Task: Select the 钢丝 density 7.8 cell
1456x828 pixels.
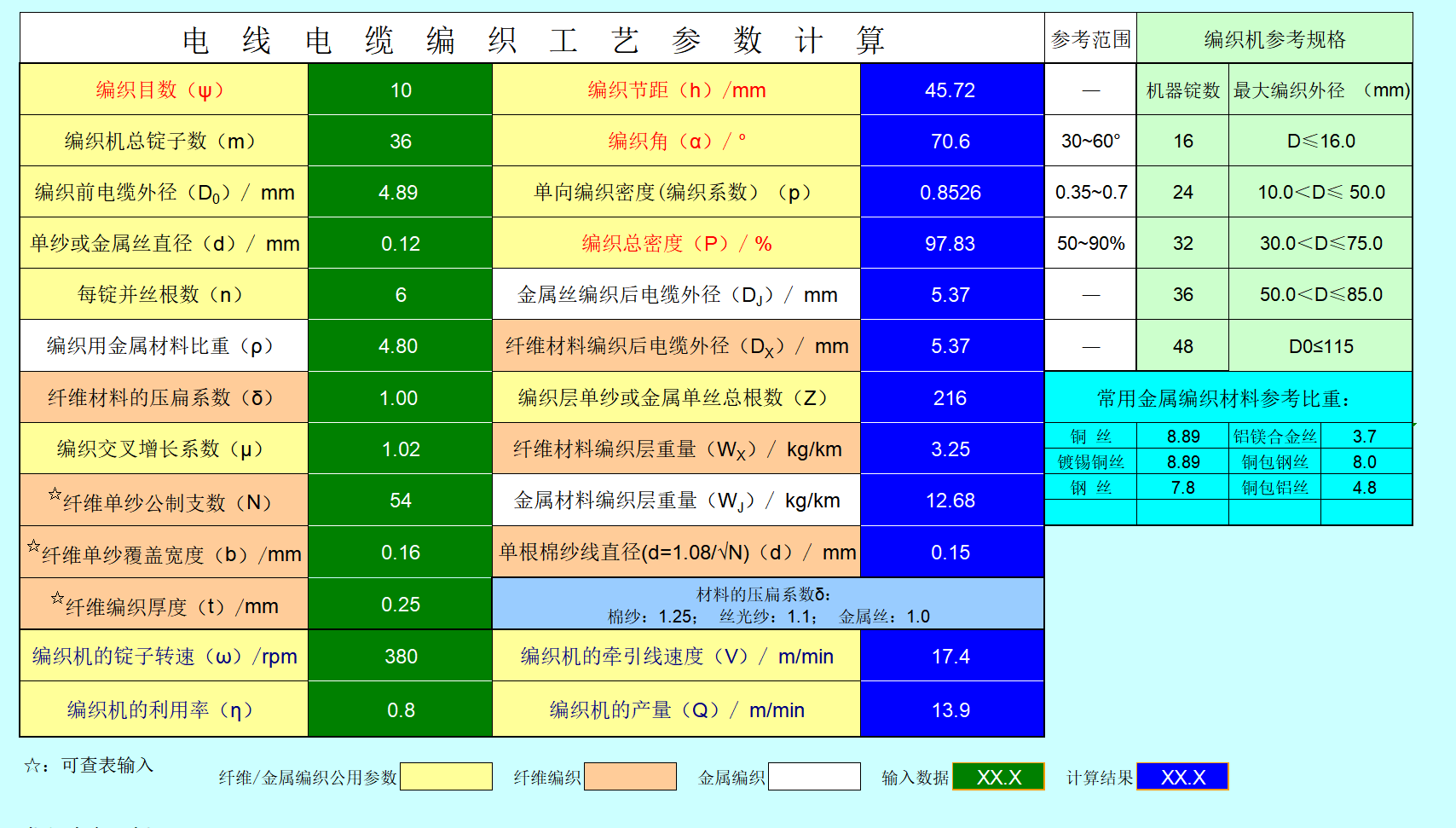Action: coord(1182,487)
